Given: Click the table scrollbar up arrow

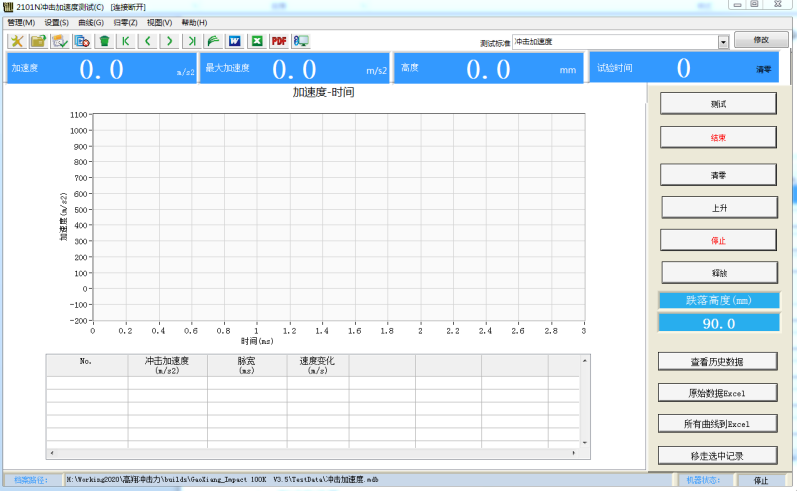Looking at the screenshot, I should pyautogui.click(x=585, y=360).
